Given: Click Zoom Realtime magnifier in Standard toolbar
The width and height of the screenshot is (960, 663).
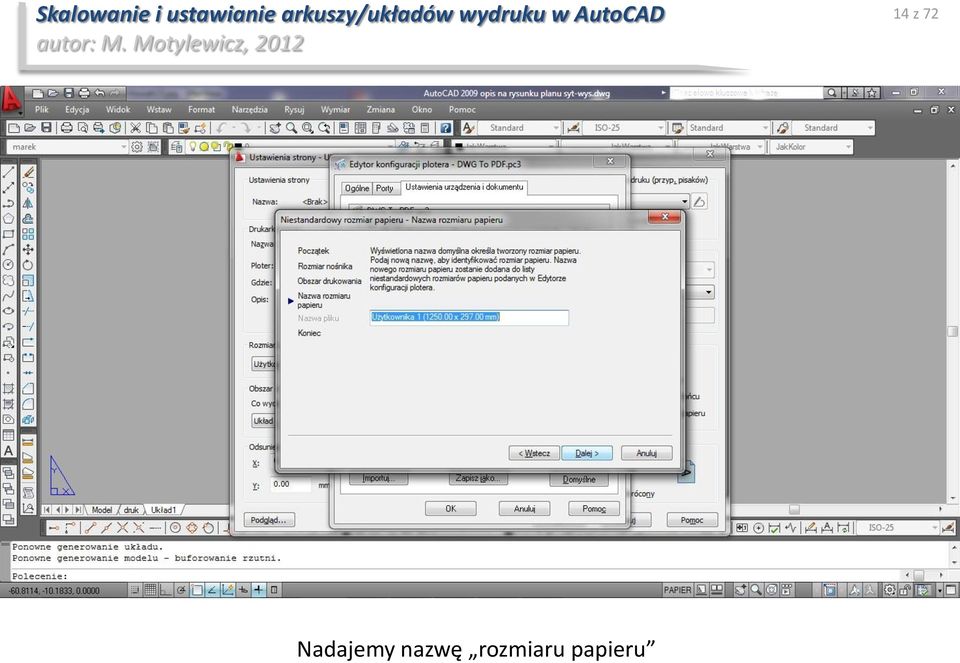Looking at the screenshot, I should [x=291, y=128].
